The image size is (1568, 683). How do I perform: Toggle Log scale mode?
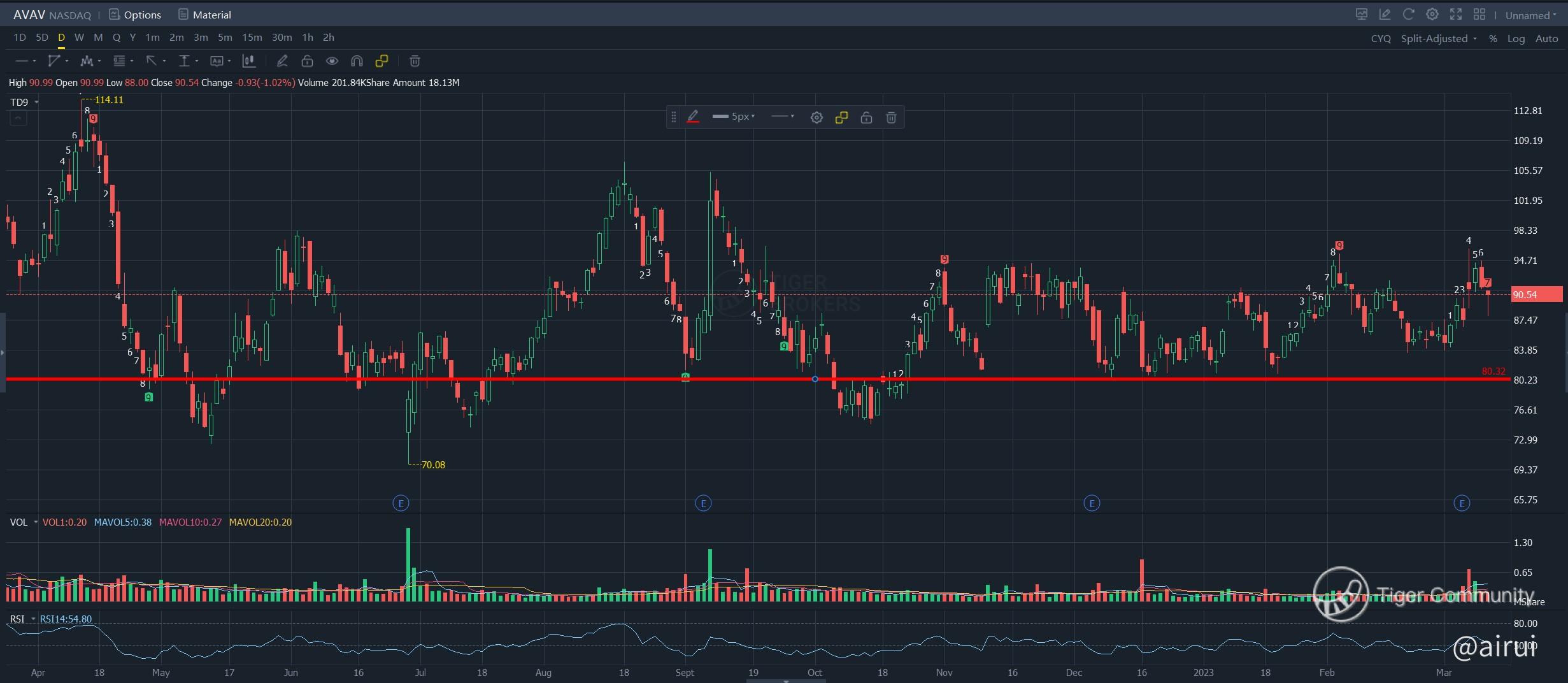click(x=1516, y=39)
